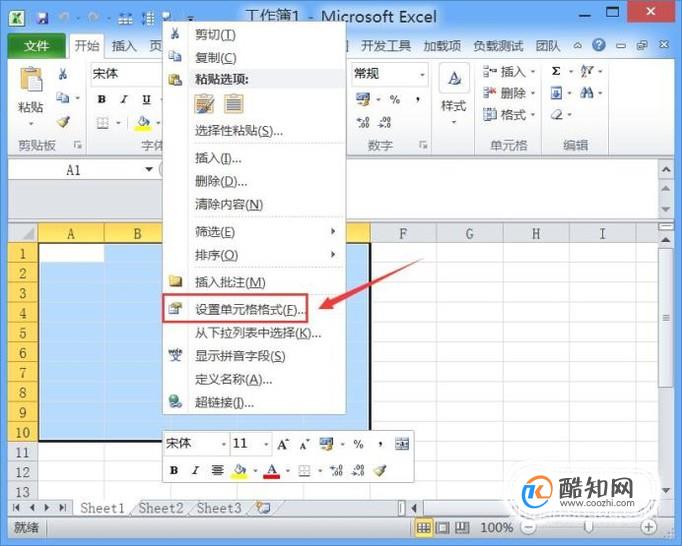Click the zoom in plus button
This screenshot has width=682, height=546.
[648, 527]
